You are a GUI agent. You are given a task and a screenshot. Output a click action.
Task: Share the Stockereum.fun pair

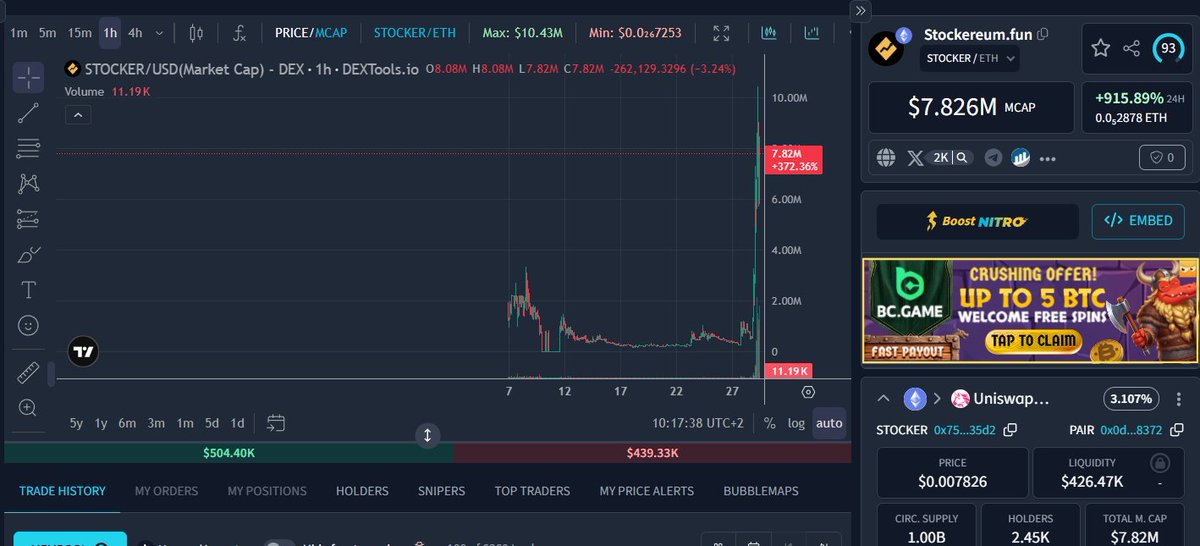[x=1132, y=48]
